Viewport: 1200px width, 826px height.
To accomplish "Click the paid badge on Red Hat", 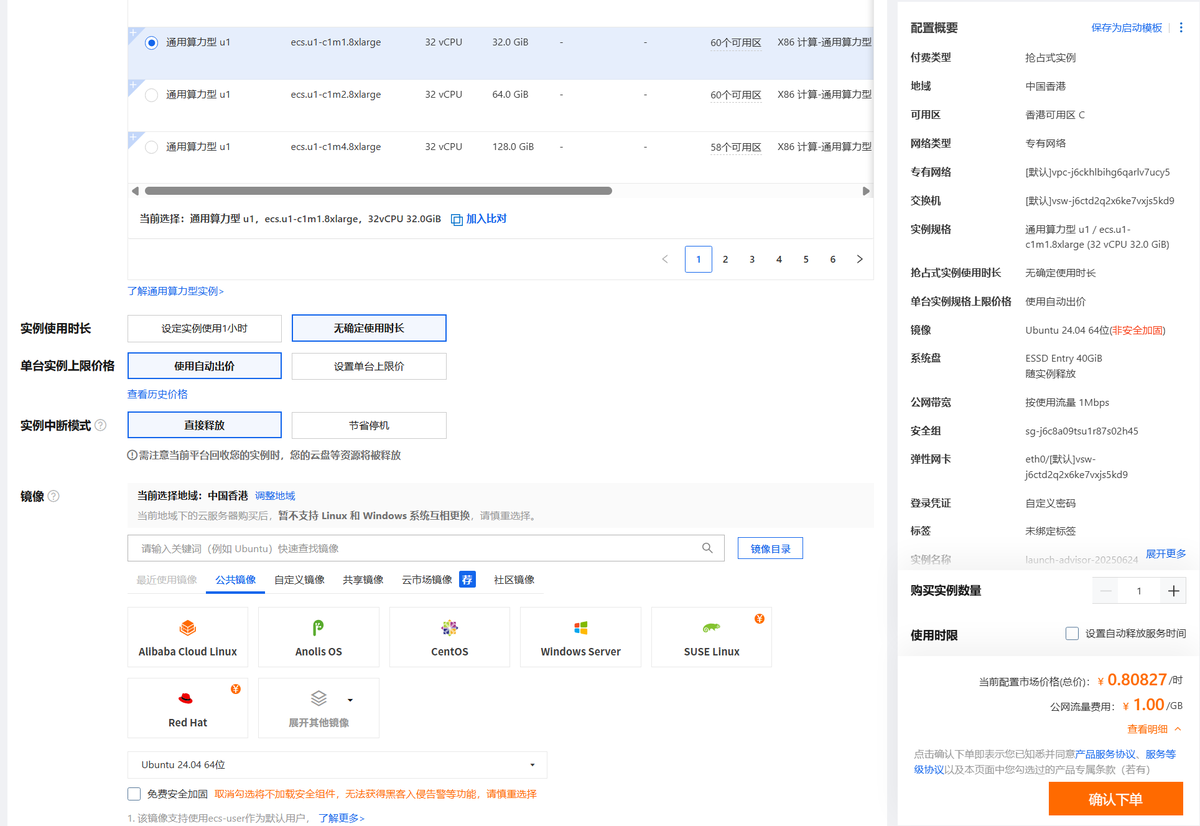I will [235, 689].
